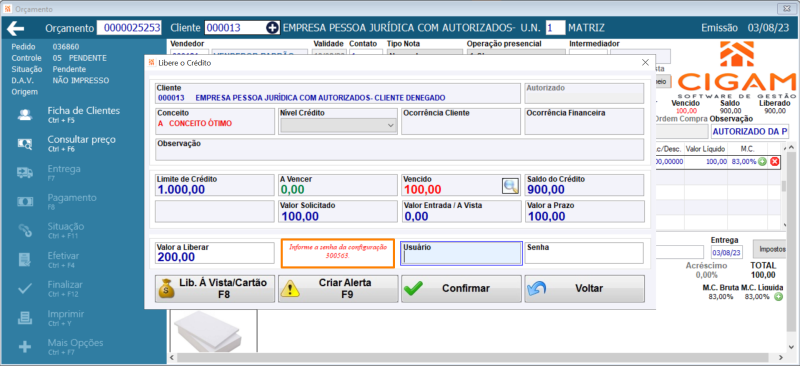Select Entrega sidebar option

point(64,172)
